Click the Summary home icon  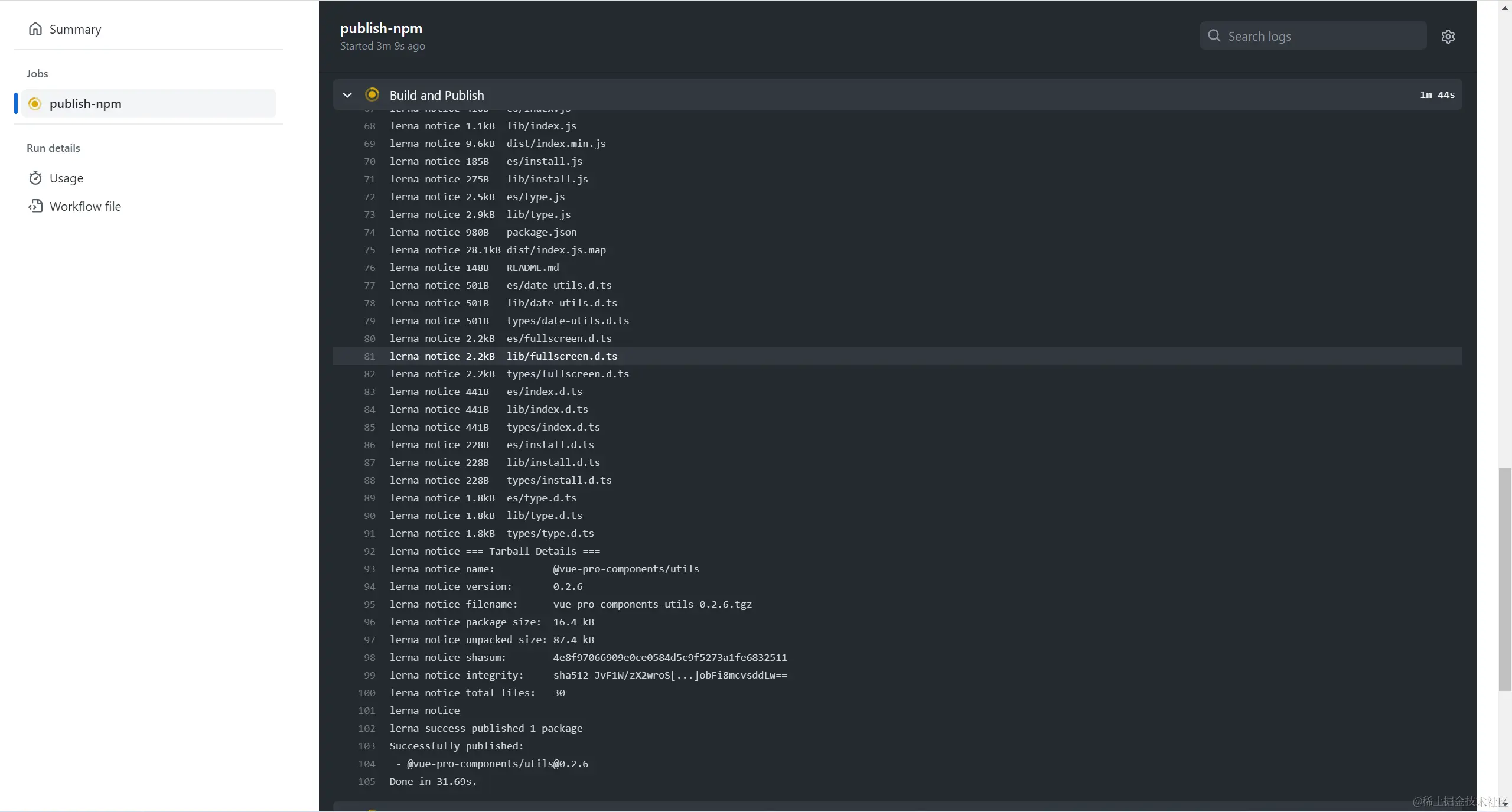(x=35, y=29)
